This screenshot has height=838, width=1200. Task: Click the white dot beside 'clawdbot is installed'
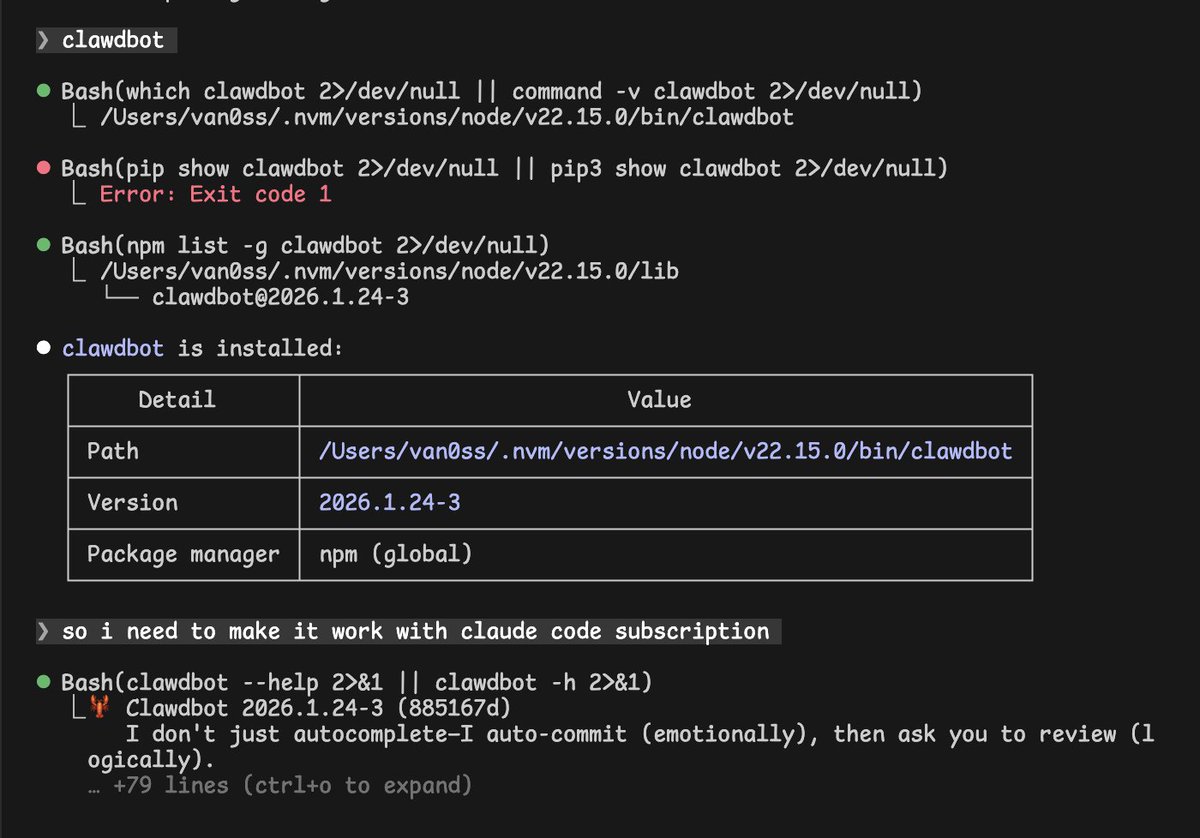click(x=43, y=348)
